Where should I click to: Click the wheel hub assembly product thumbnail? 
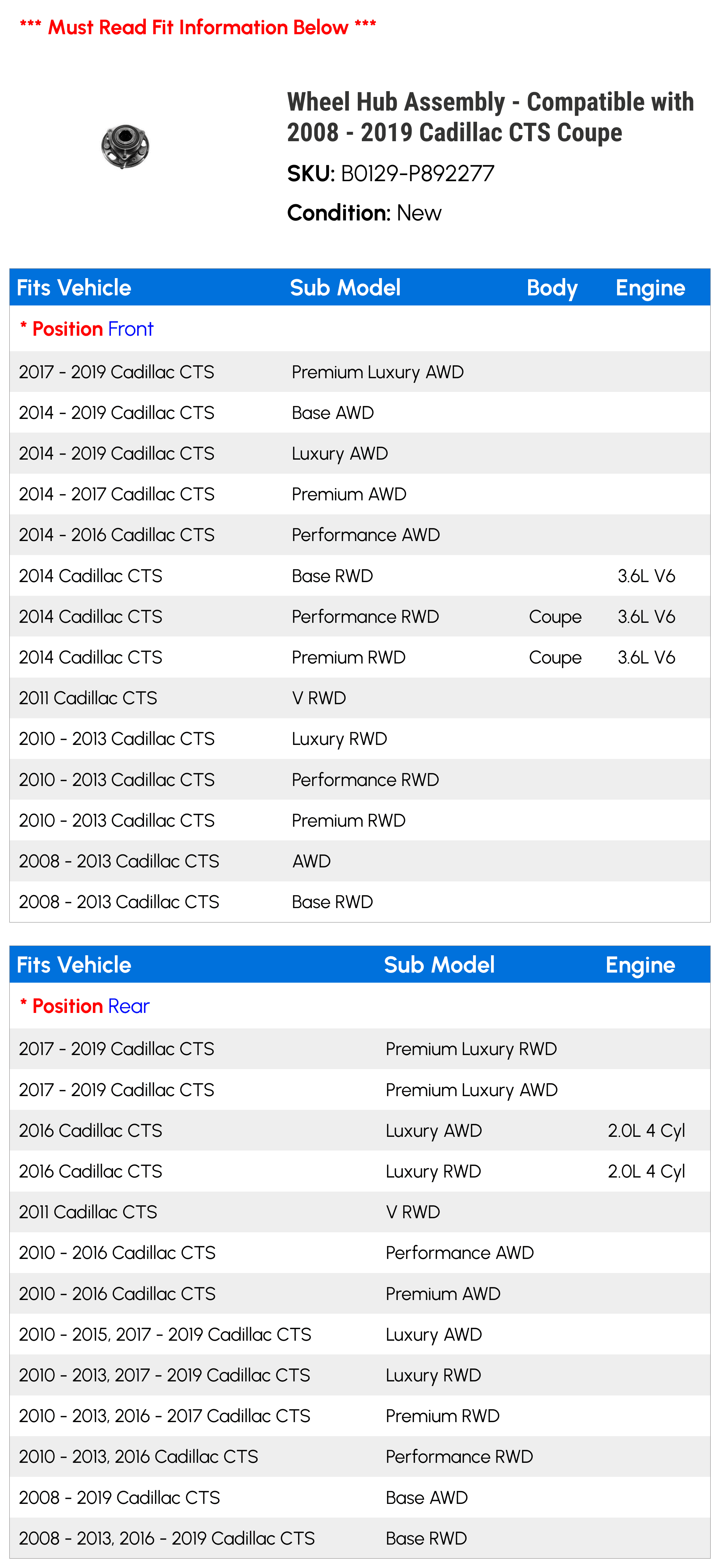125,146
